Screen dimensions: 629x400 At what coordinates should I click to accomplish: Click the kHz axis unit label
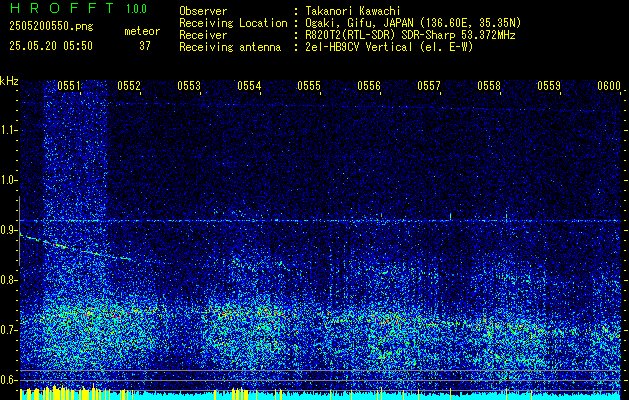[x=9, y=81]
